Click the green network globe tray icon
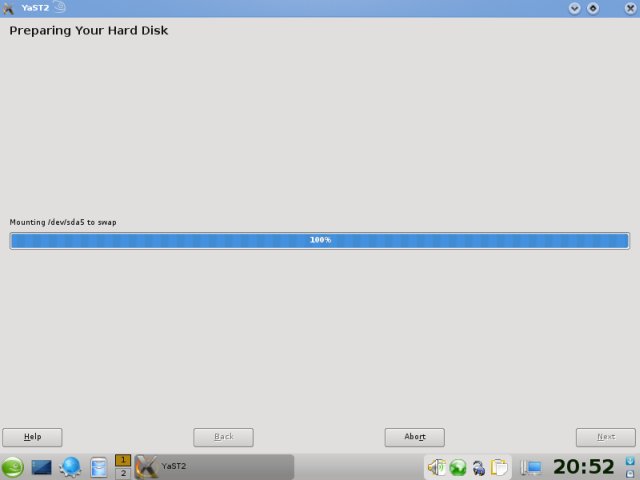The image size is (640, 480). tap(458, 467)
